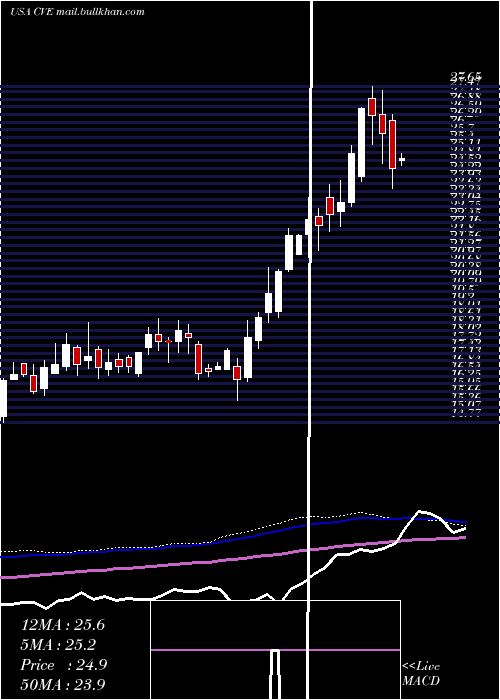Click the 'USA CVE mail.bullkhan.com' chart title
Viewport: 500px width, 700px height.
[77, 12]
